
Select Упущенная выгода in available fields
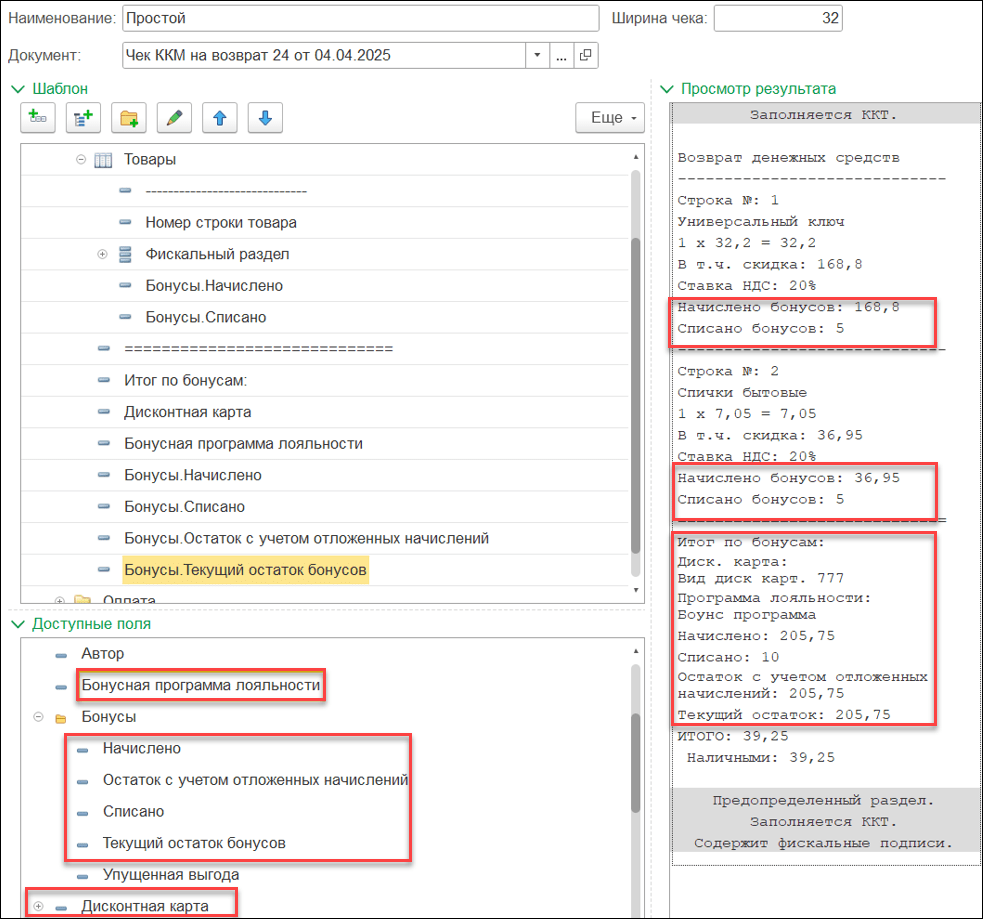pyautogui.click(x=170, y=875)
